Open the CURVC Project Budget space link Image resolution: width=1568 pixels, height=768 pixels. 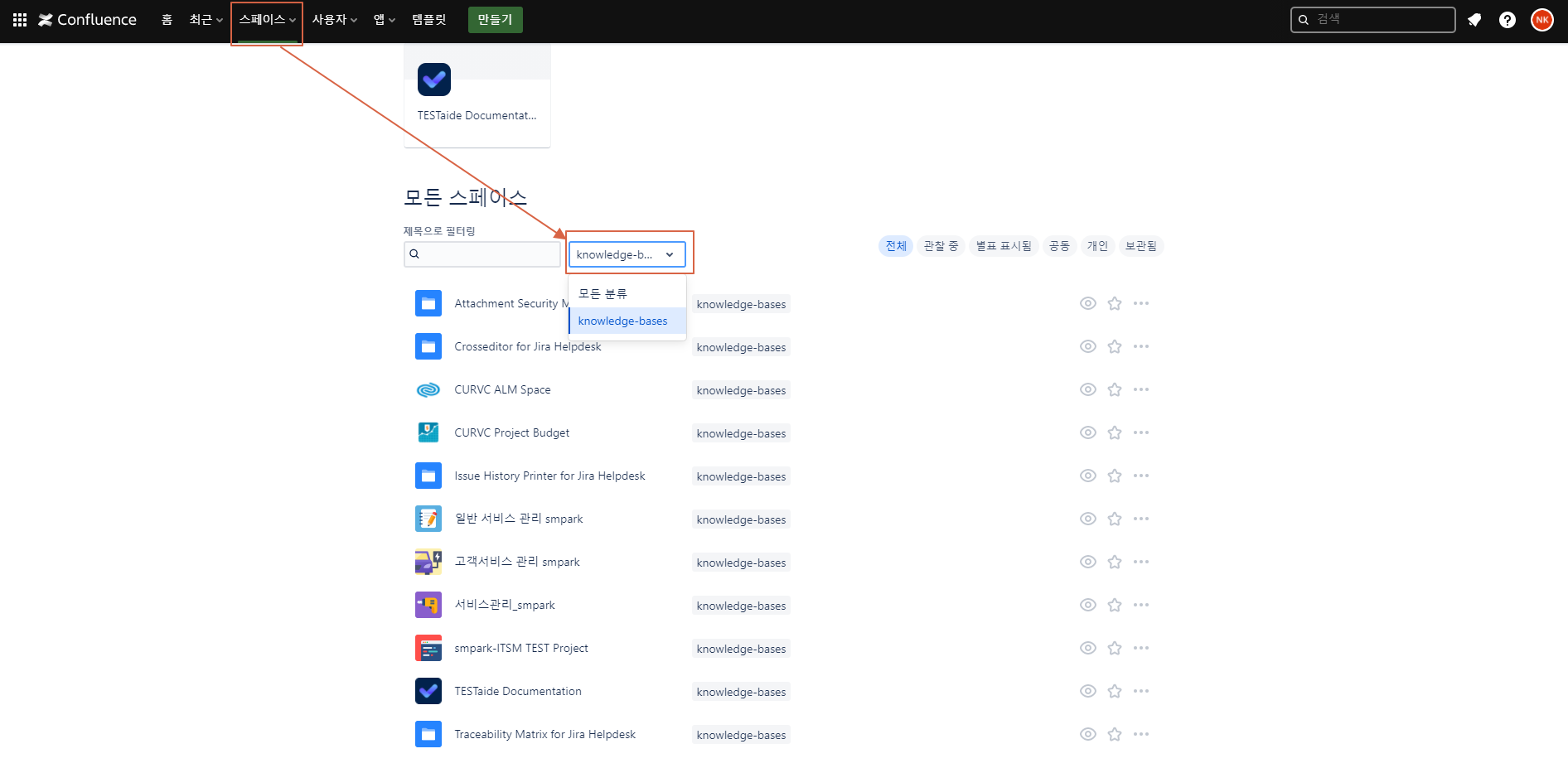click(x=512, y=432)
